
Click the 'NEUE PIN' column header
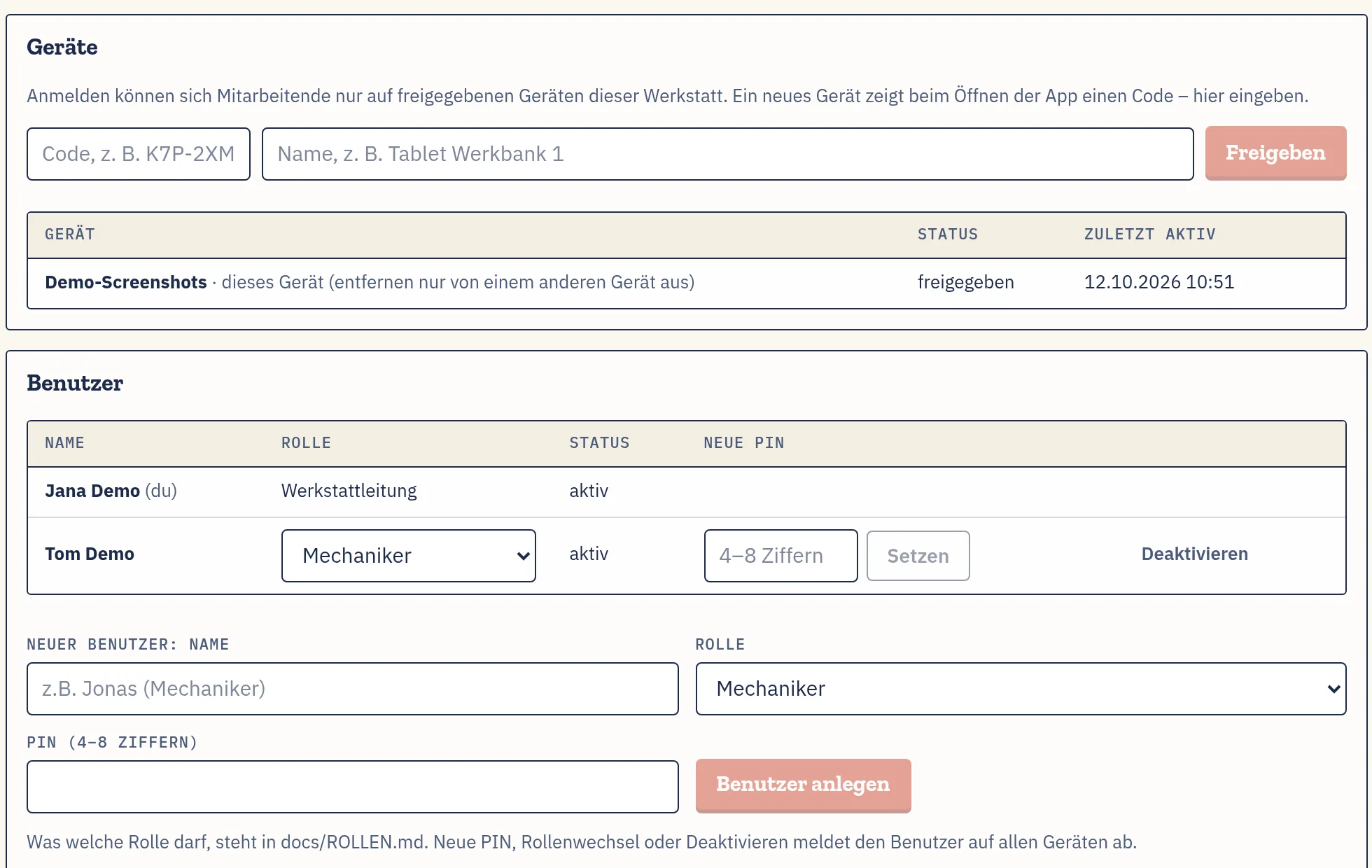click(743, 442)
